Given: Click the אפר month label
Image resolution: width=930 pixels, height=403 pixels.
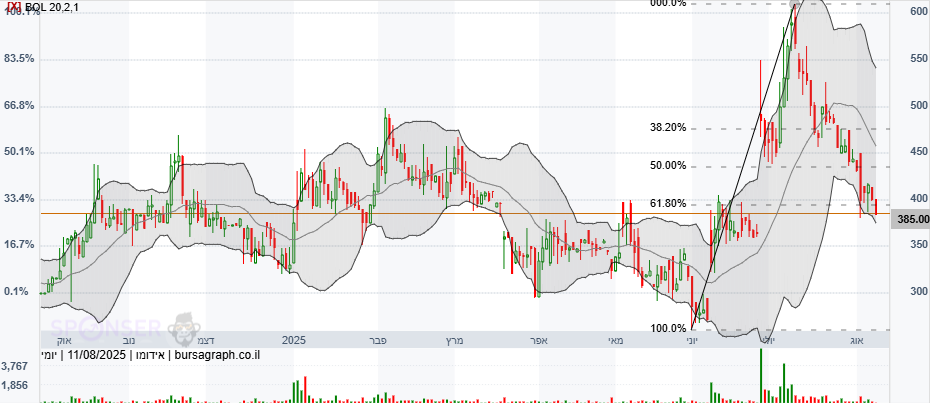Looking at the screenshot, I should (x=537, y=341).
